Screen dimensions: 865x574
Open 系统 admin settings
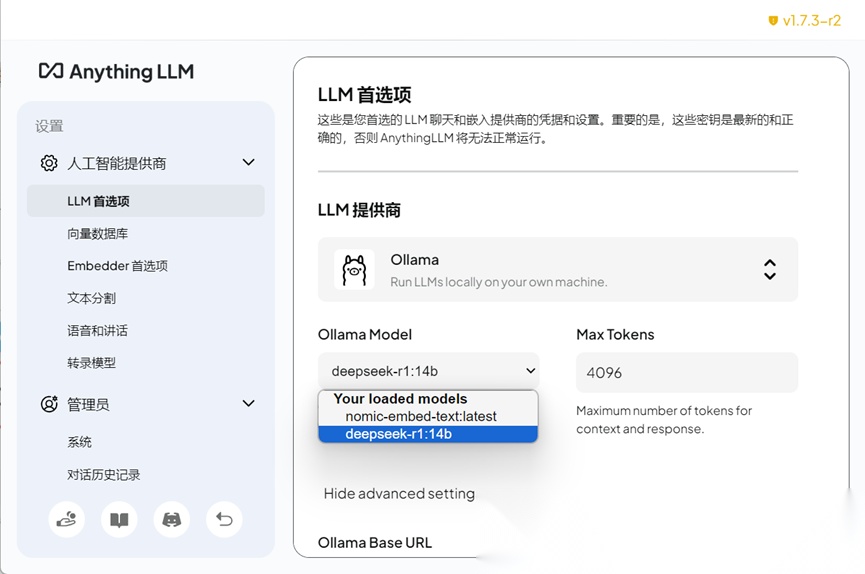point(79,442)
